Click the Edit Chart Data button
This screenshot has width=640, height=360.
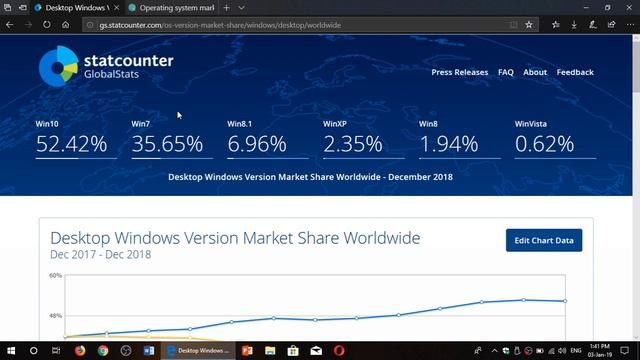(x=544, y=240)
